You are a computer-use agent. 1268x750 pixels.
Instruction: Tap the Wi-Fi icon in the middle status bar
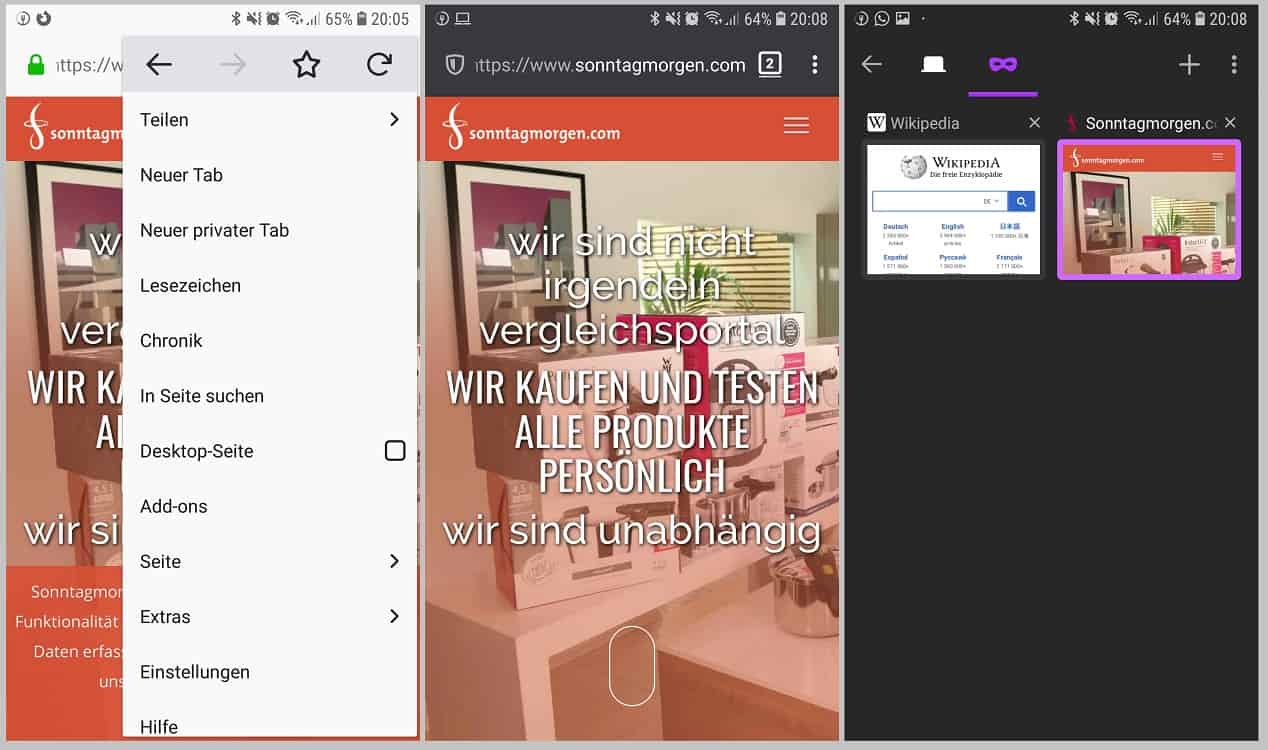coord(713,19)
